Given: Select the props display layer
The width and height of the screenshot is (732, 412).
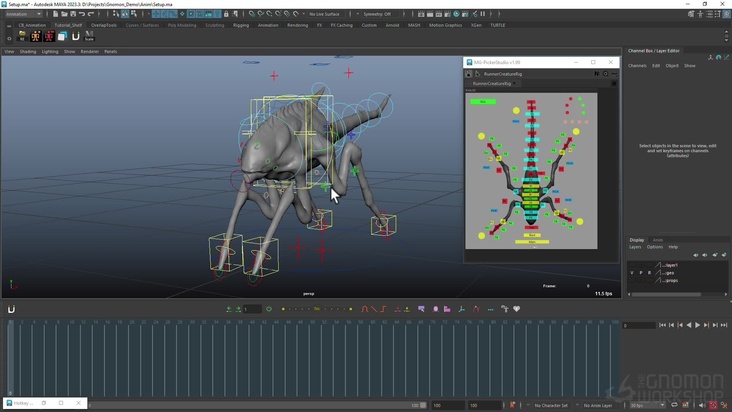Looking at the screenshot, I should point(671,280).
